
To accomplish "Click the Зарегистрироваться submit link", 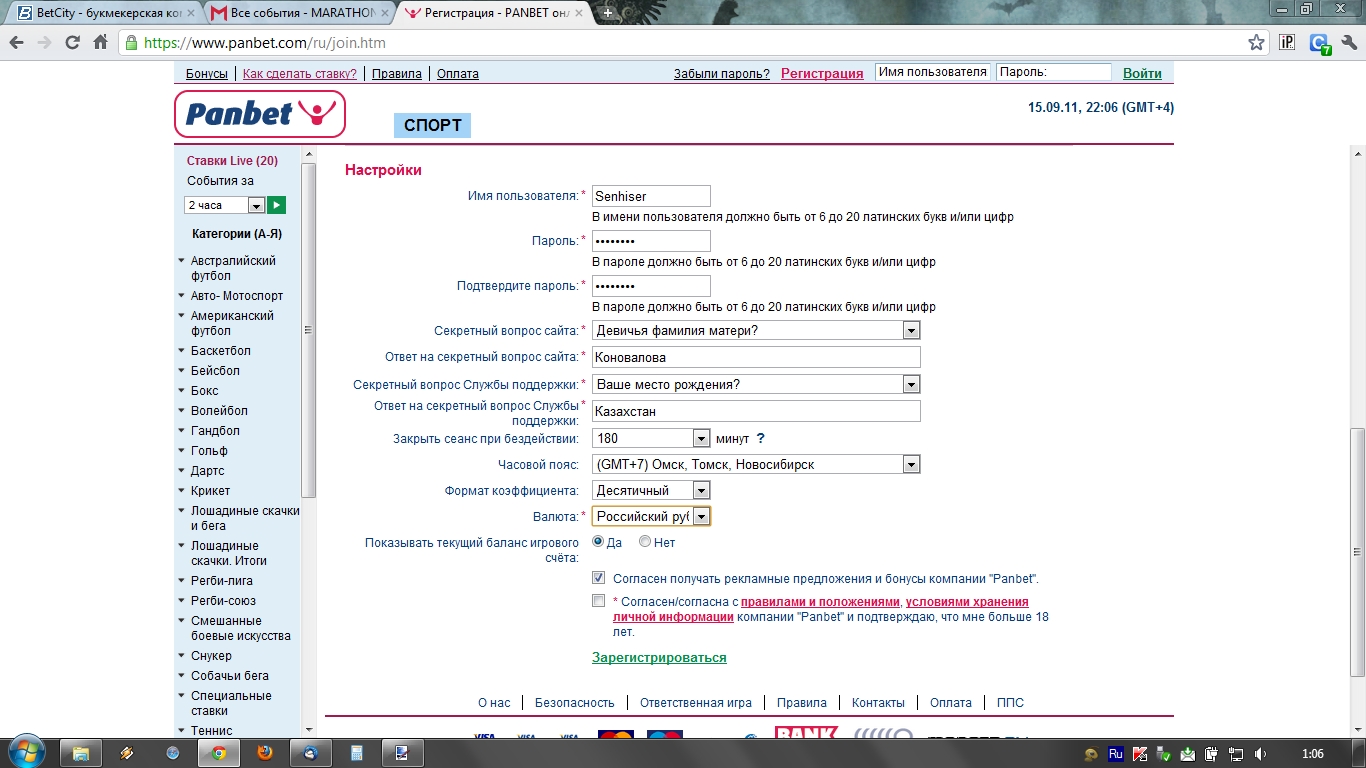I will click(x=659, y=658).
